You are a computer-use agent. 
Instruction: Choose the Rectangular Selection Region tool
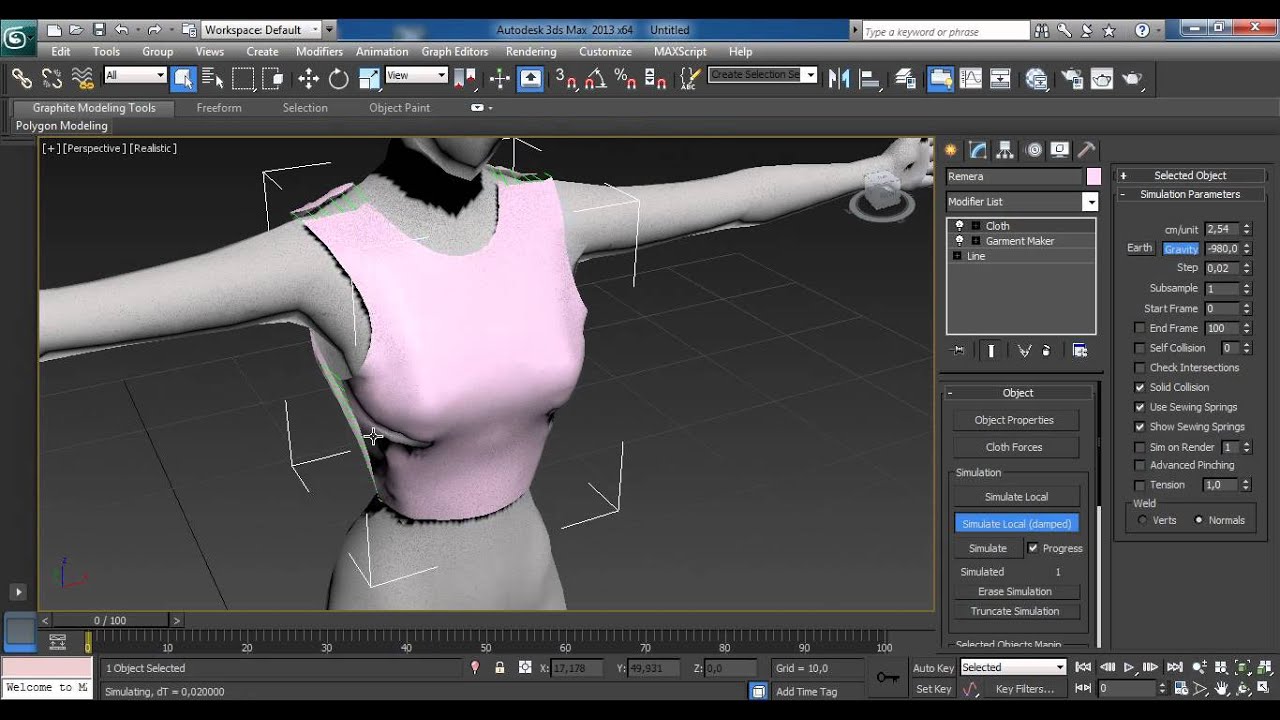(x=243, y=78)
